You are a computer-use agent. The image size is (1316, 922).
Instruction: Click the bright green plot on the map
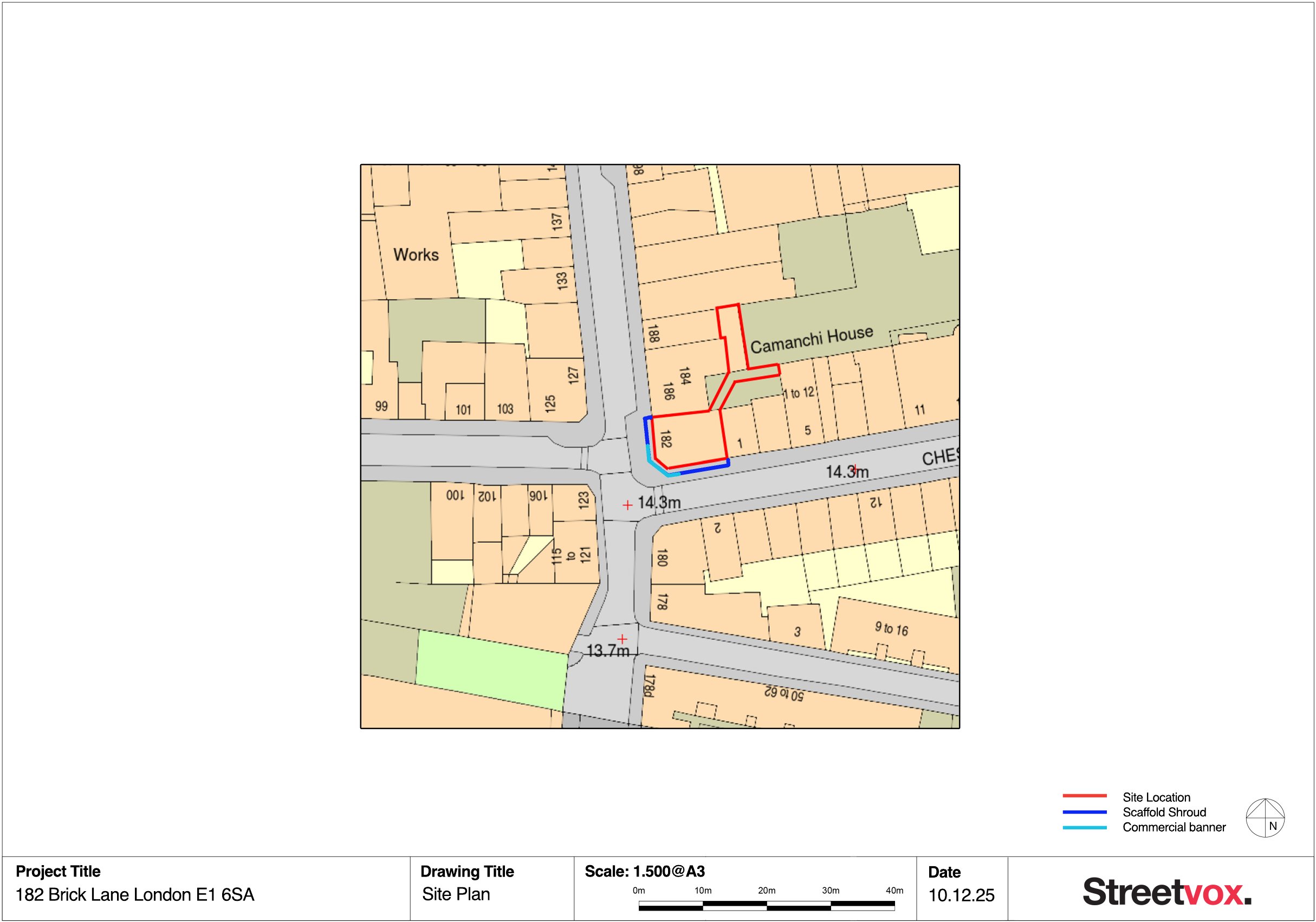click(491, 670)
